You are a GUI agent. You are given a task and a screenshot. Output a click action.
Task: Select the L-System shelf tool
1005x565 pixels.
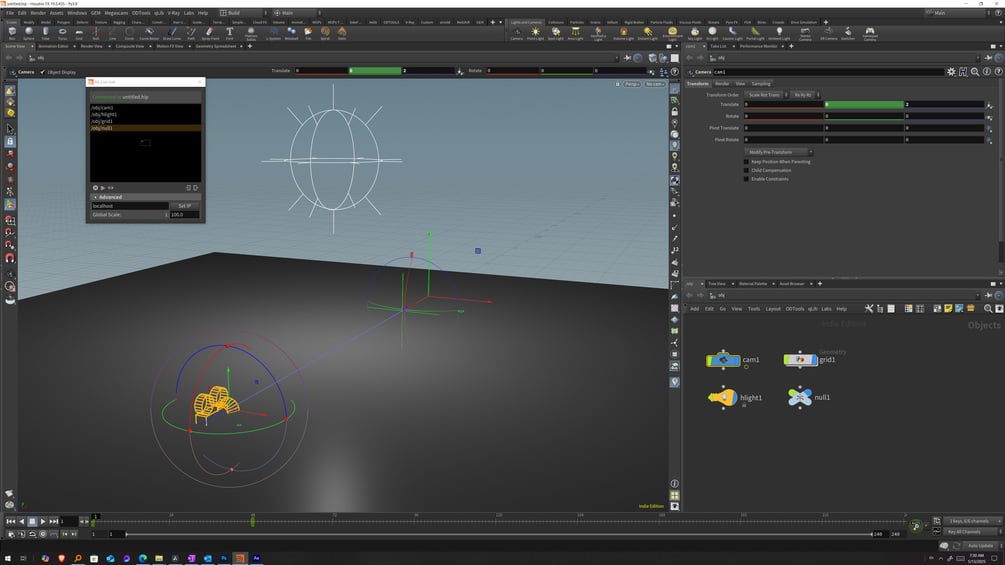coord(274,33)
